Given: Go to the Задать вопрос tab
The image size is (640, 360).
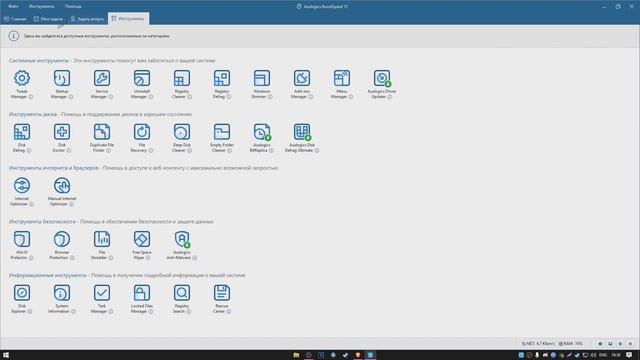Looking at the screenshot, I should point(87,19).
